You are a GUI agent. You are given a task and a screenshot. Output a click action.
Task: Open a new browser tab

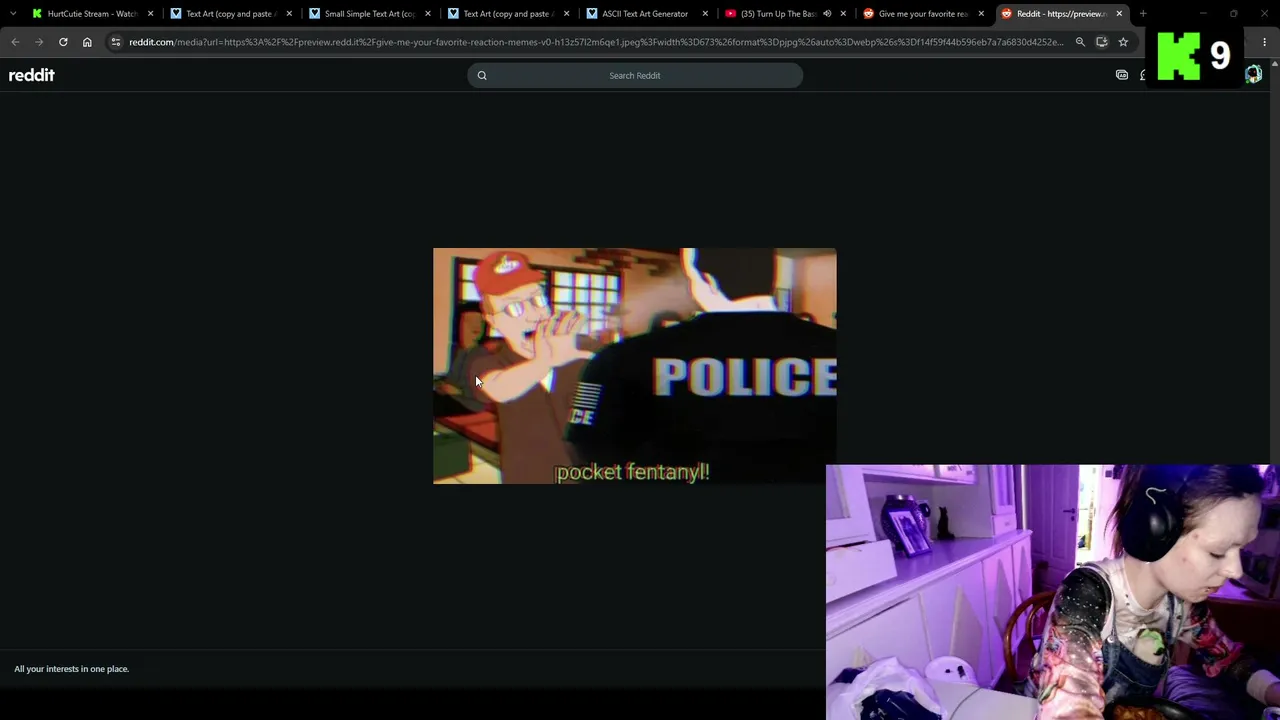pos(1143,14)
